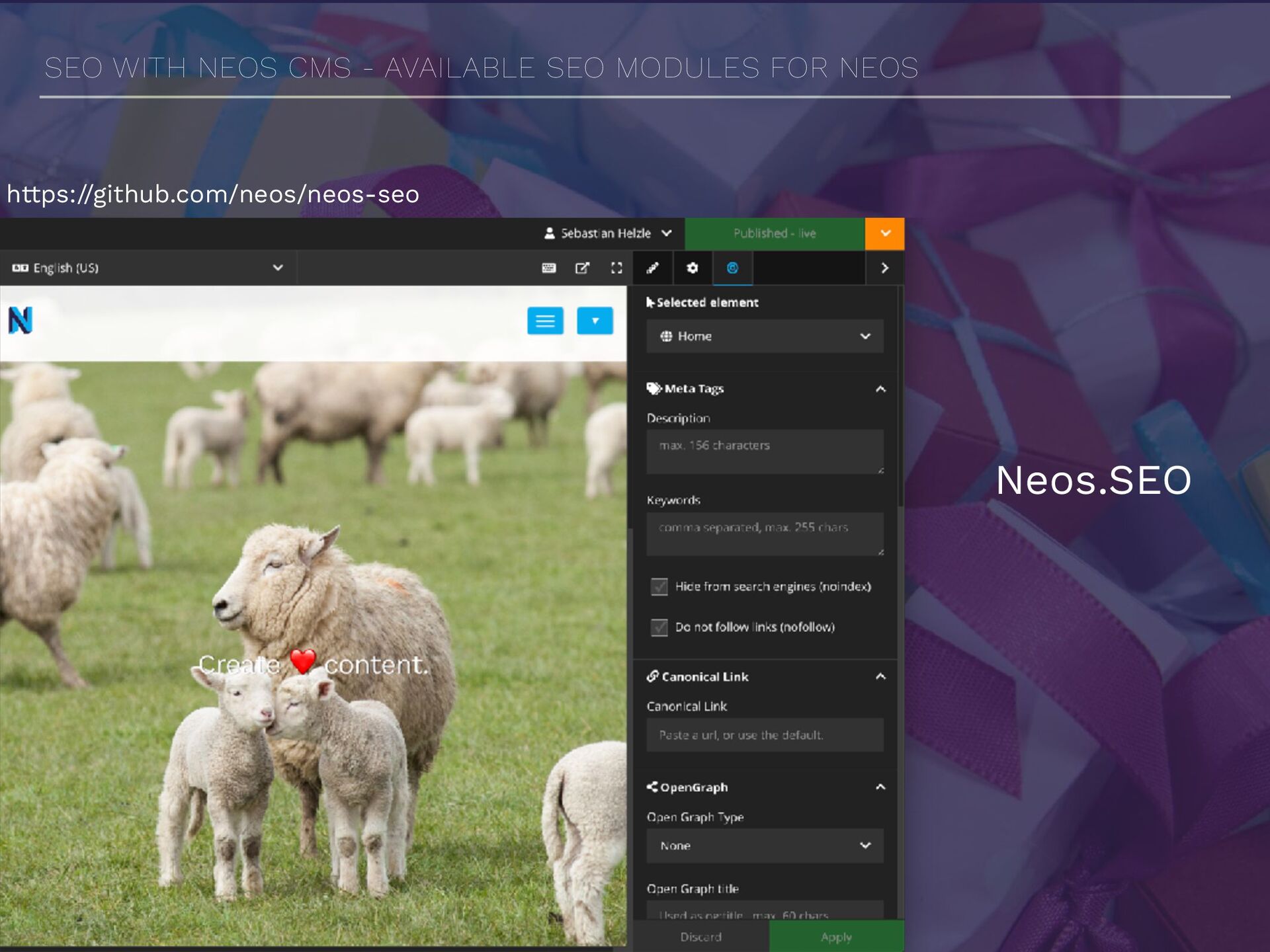Image resolution: width=1270 pixels, height=952 pixels.
Task: Click the Canonical Link chain icon
Action: click(x=653, y=676)
